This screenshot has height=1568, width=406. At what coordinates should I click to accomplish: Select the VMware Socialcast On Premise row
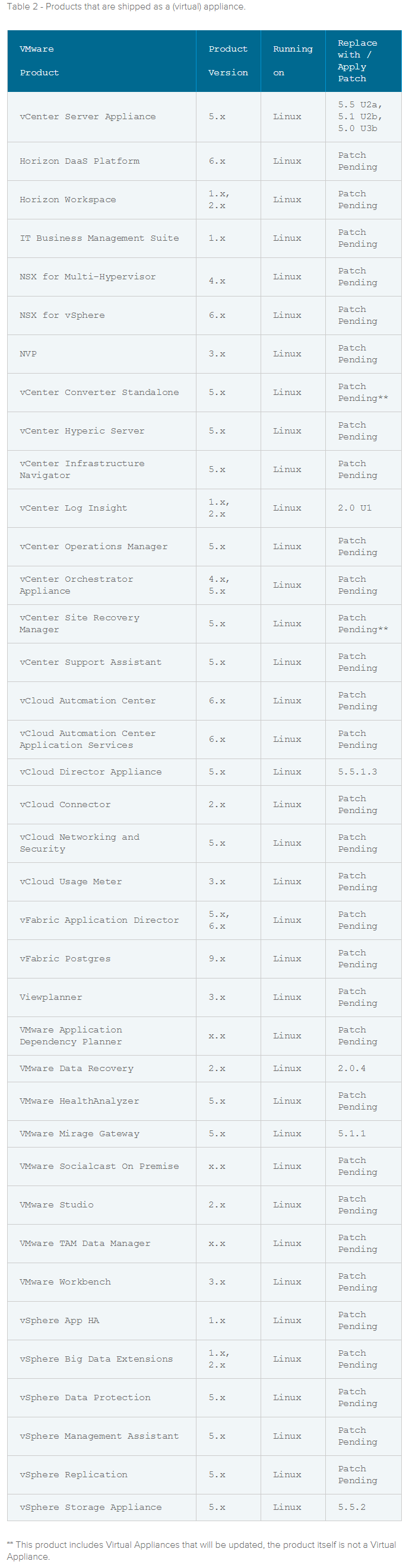[204, 1167]
